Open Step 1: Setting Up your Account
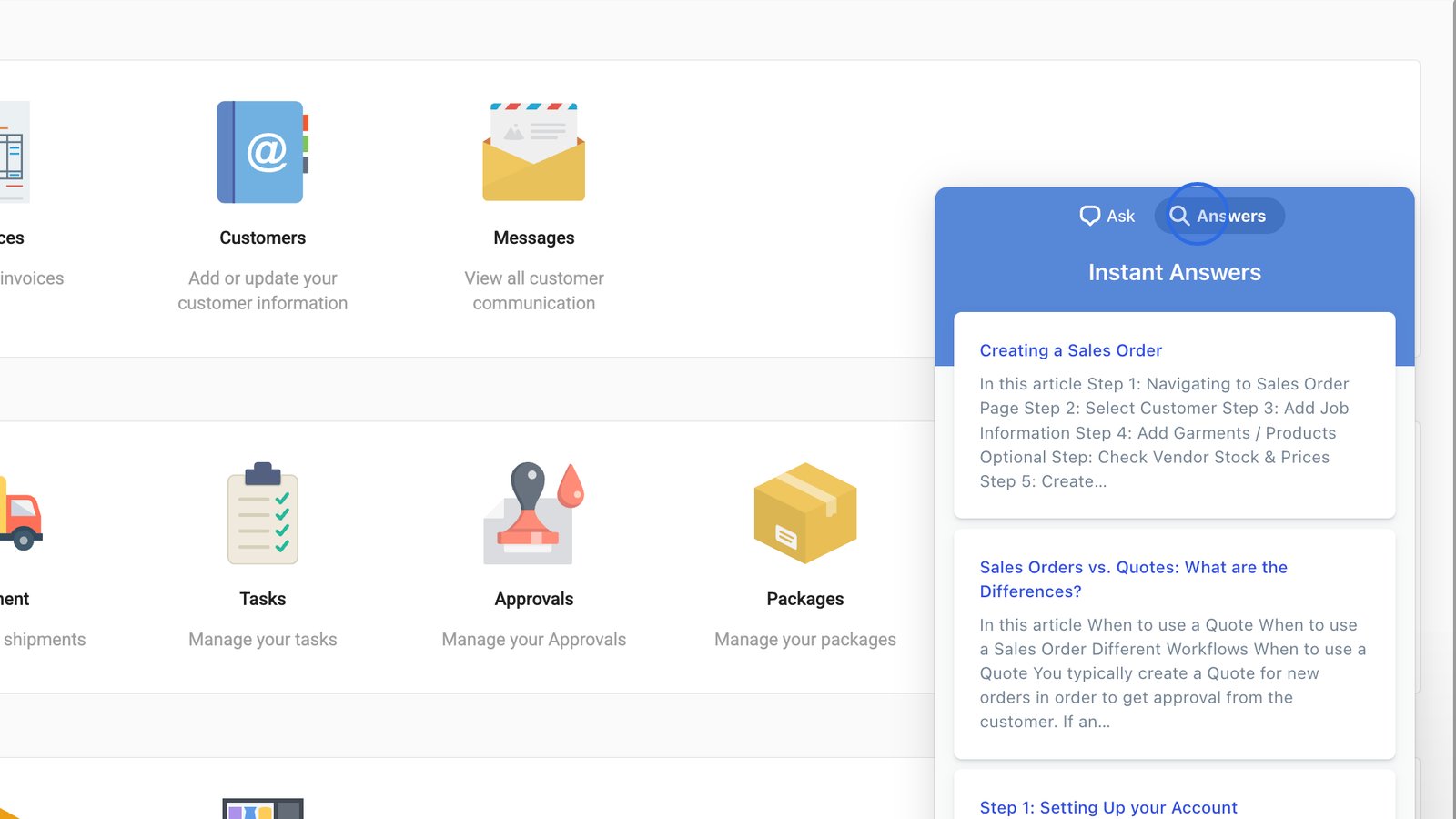Viewport: 1456px width, 819px height. [1107, 807]
